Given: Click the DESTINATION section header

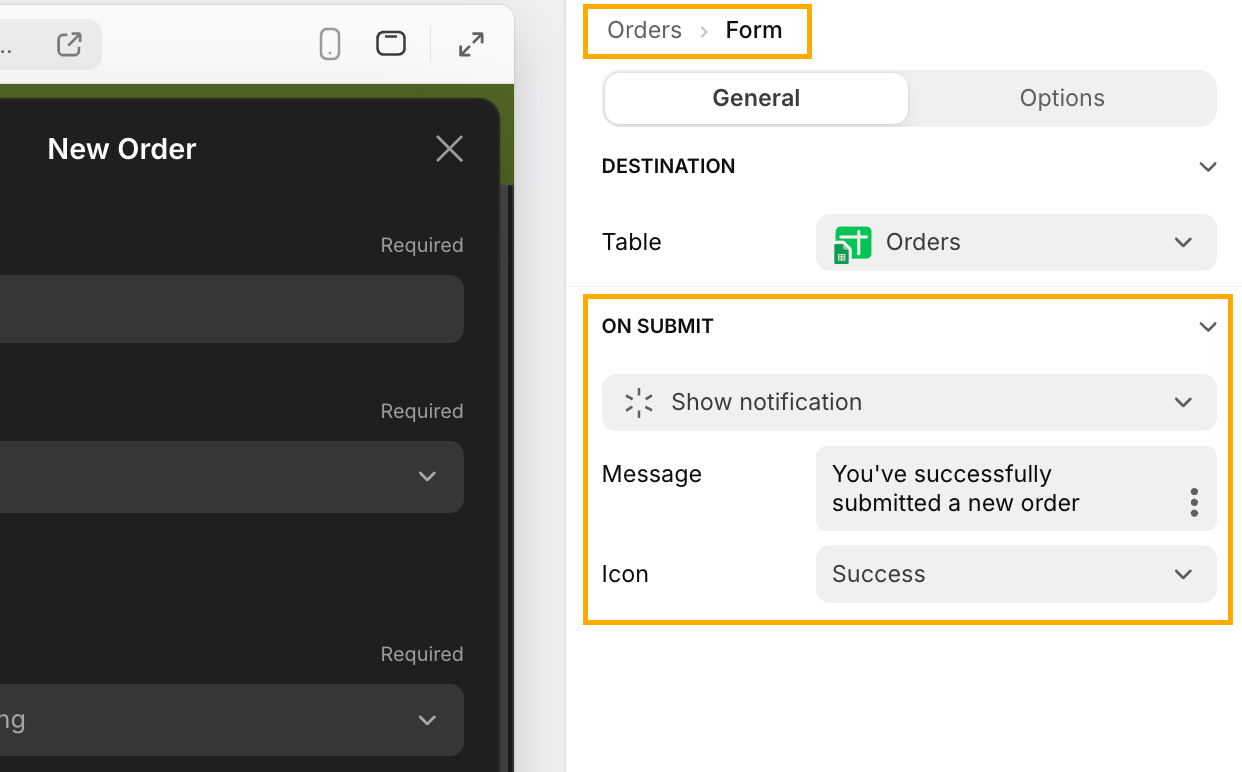Looking at the screenshot, I should click(x=668, y=166).
